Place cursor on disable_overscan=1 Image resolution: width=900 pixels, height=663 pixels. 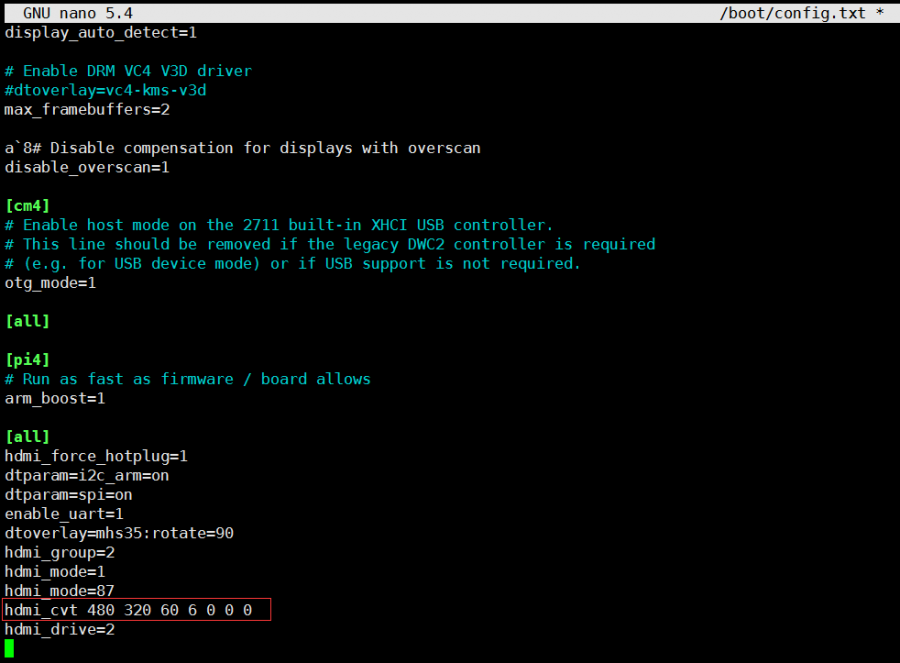[x=87, y=167]
